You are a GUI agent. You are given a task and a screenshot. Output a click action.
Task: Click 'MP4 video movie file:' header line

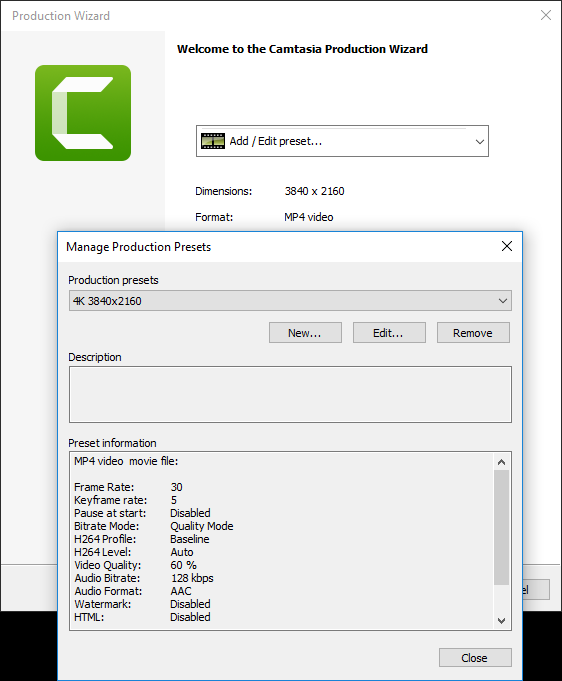point(126,461)
